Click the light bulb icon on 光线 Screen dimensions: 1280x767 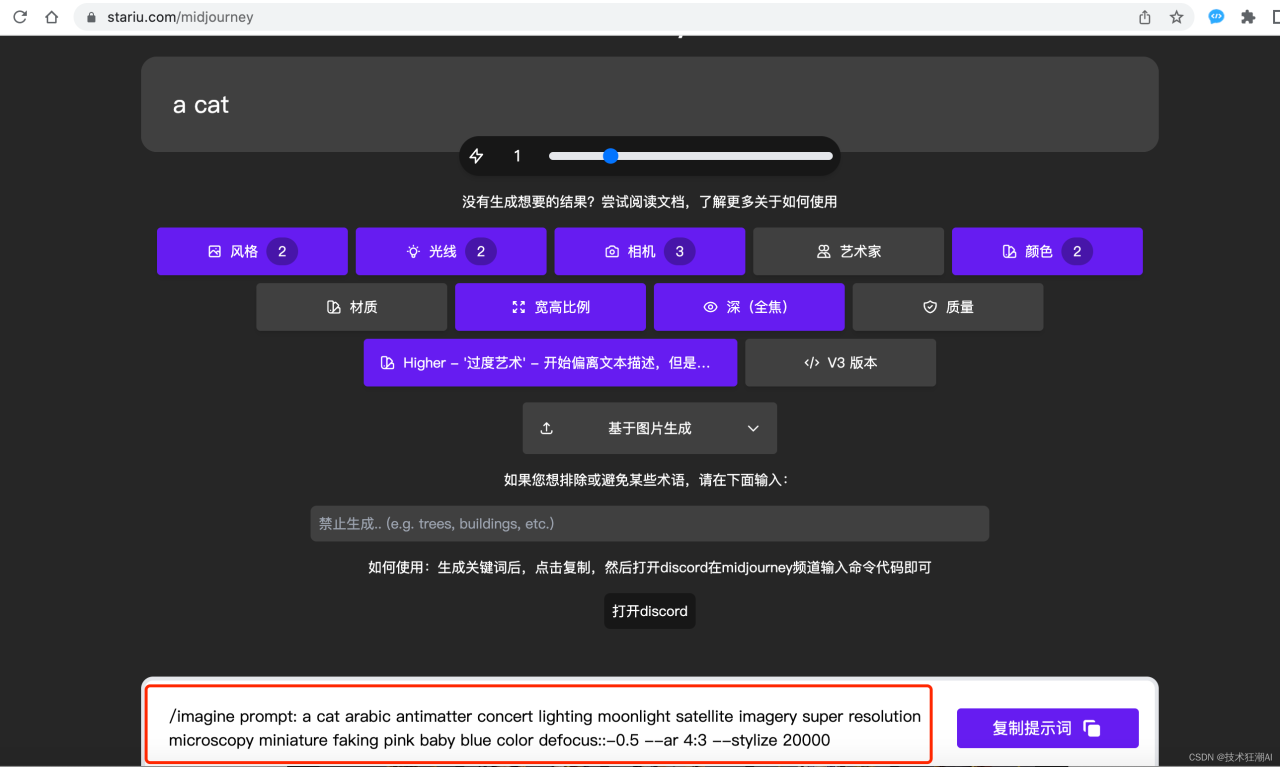click(413, 252)
